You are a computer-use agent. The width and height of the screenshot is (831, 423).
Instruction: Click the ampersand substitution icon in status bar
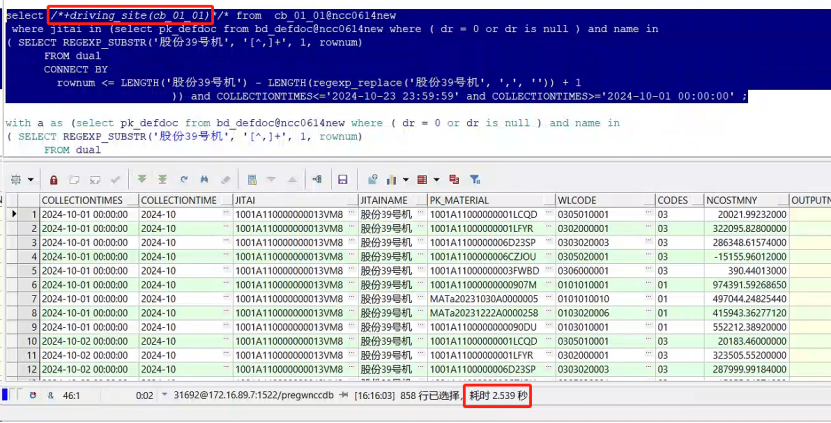pos(51,395)
